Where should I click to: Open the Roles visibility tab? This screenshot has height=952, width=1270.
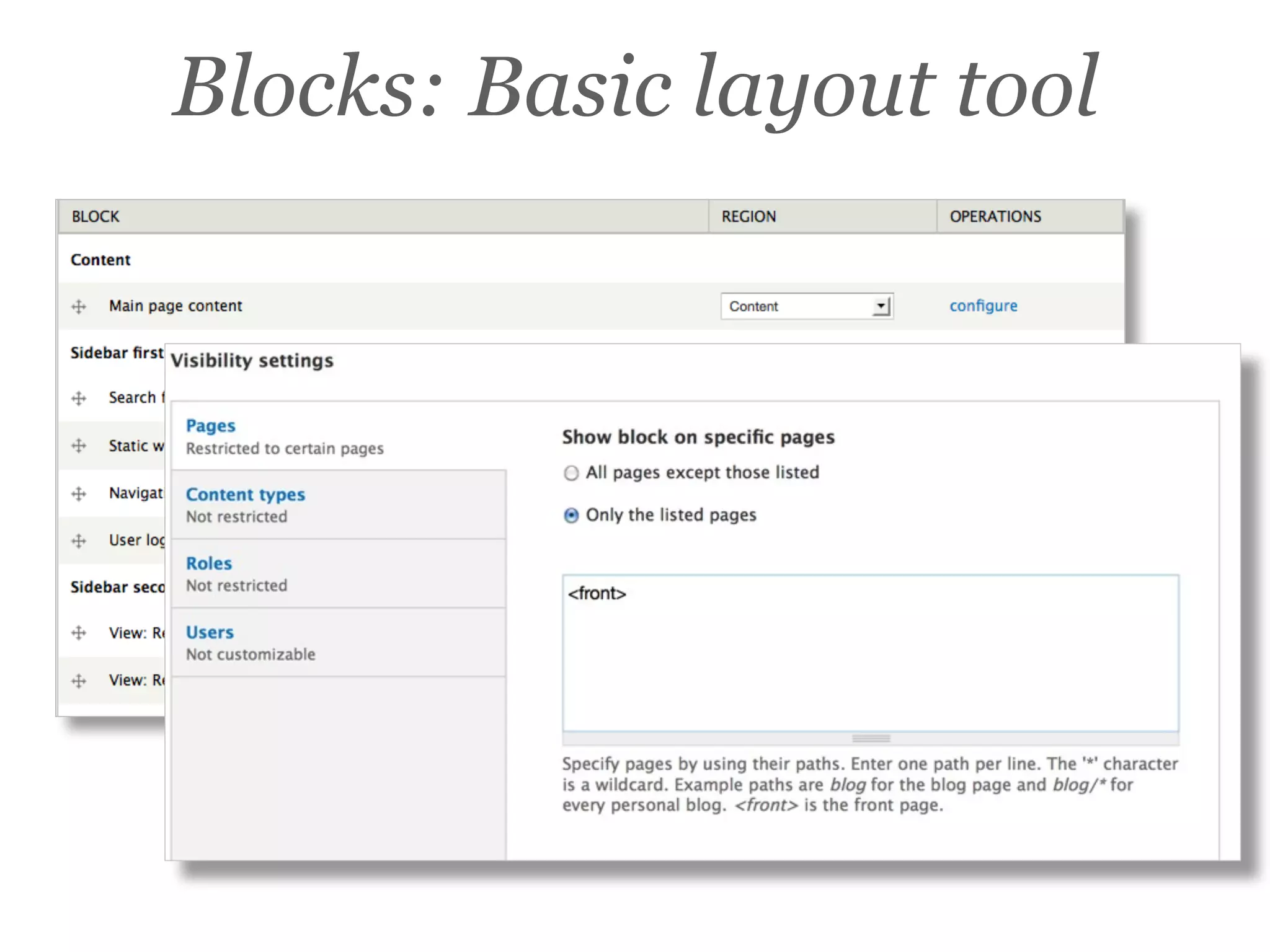pyautogui.click(x=339, y=573)
